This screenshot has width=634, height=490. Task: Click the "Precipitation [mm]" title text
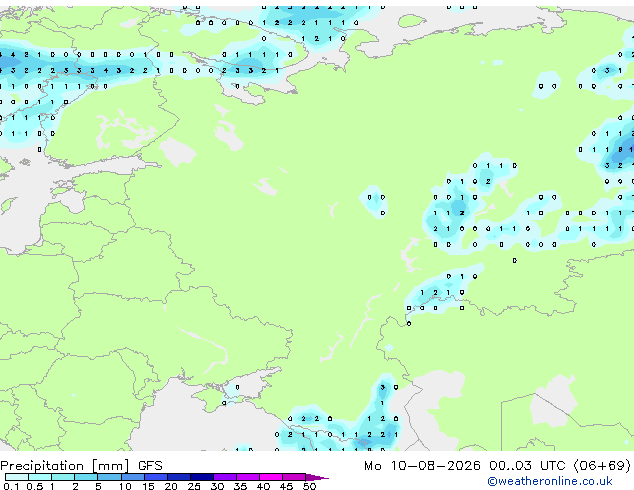point(65,466)
